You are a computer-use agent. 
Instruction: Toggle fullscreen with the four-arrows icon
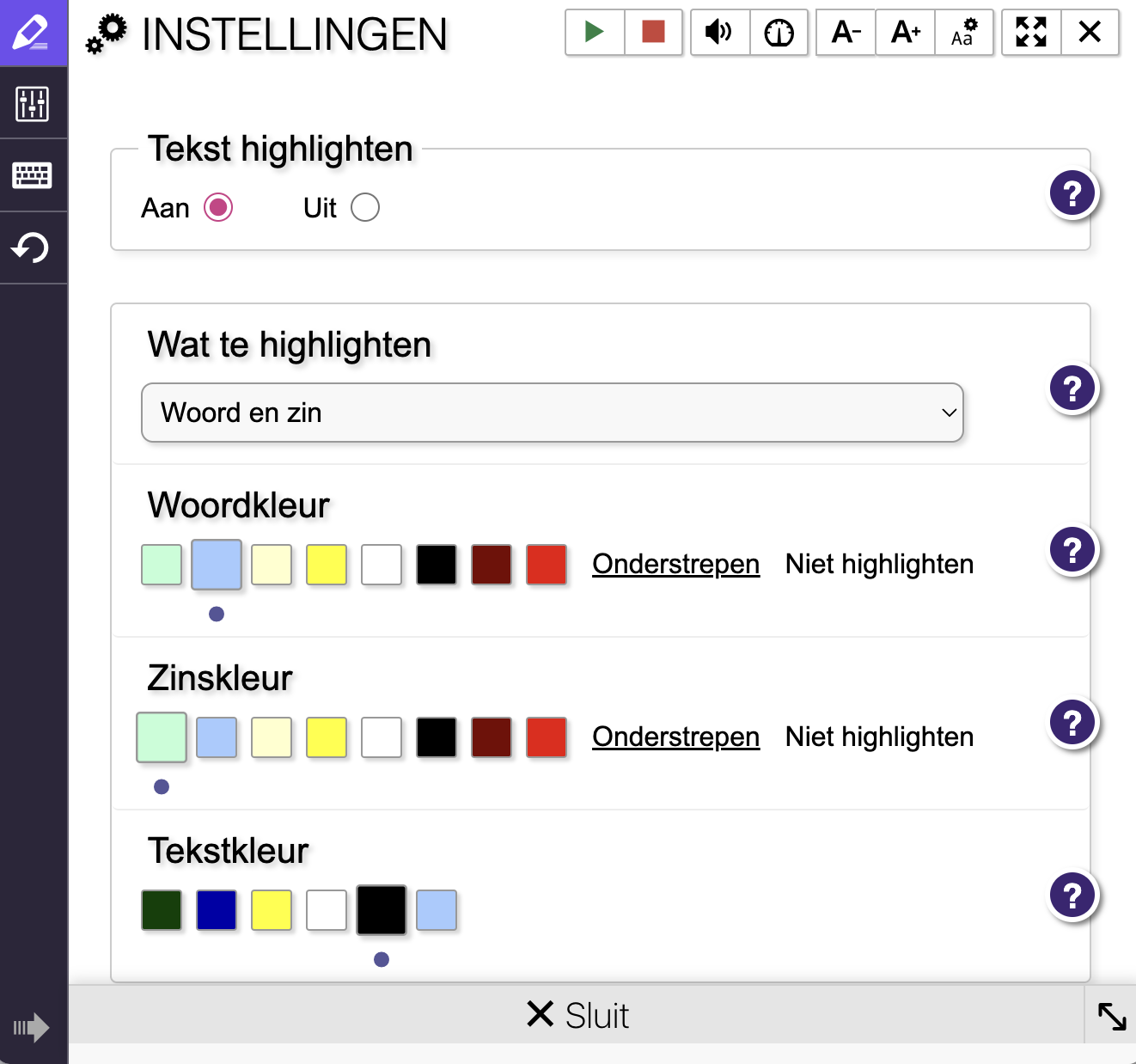coord(1031,33)
